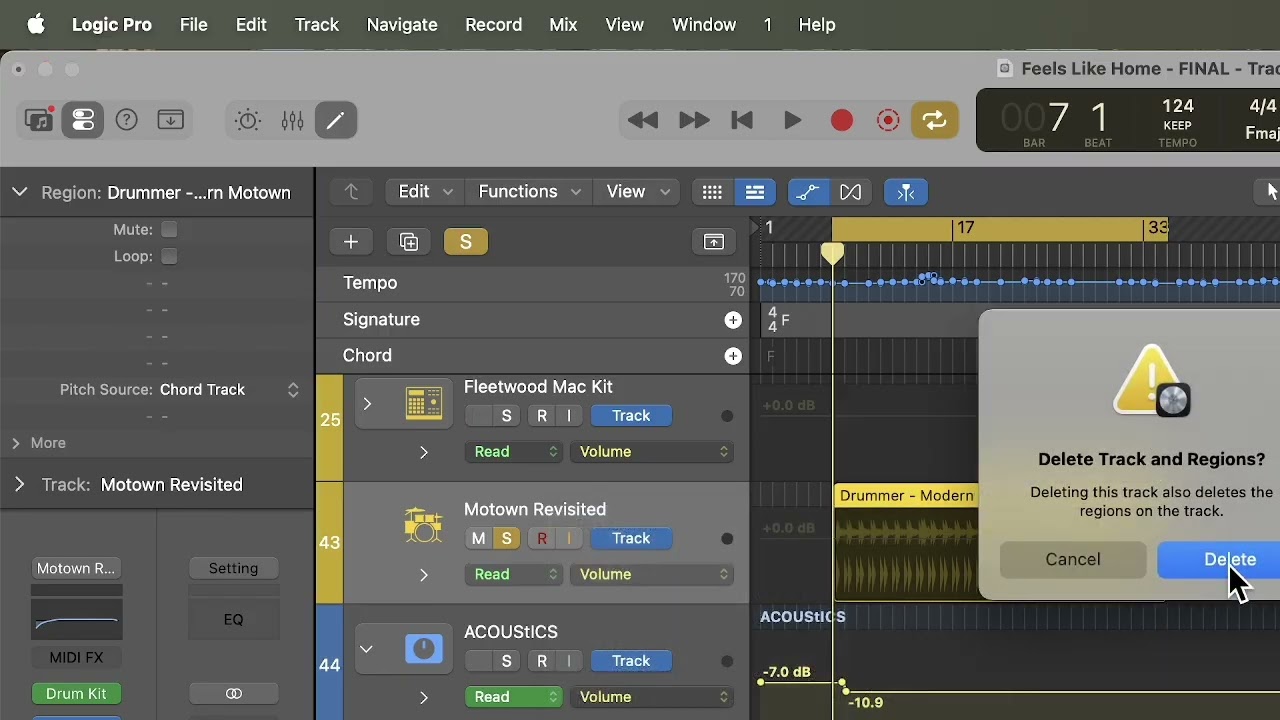Open the Navigate menu

(x=402, y=25)
